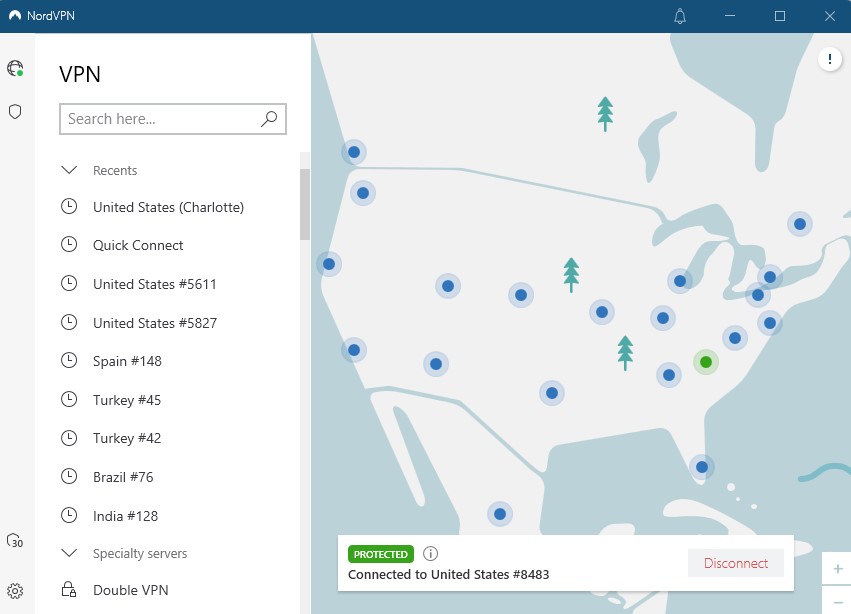Click the lock icon beside Double VPN
This screenshot has height=614, width=851.
pyautogui.click(x=69, y=590)
